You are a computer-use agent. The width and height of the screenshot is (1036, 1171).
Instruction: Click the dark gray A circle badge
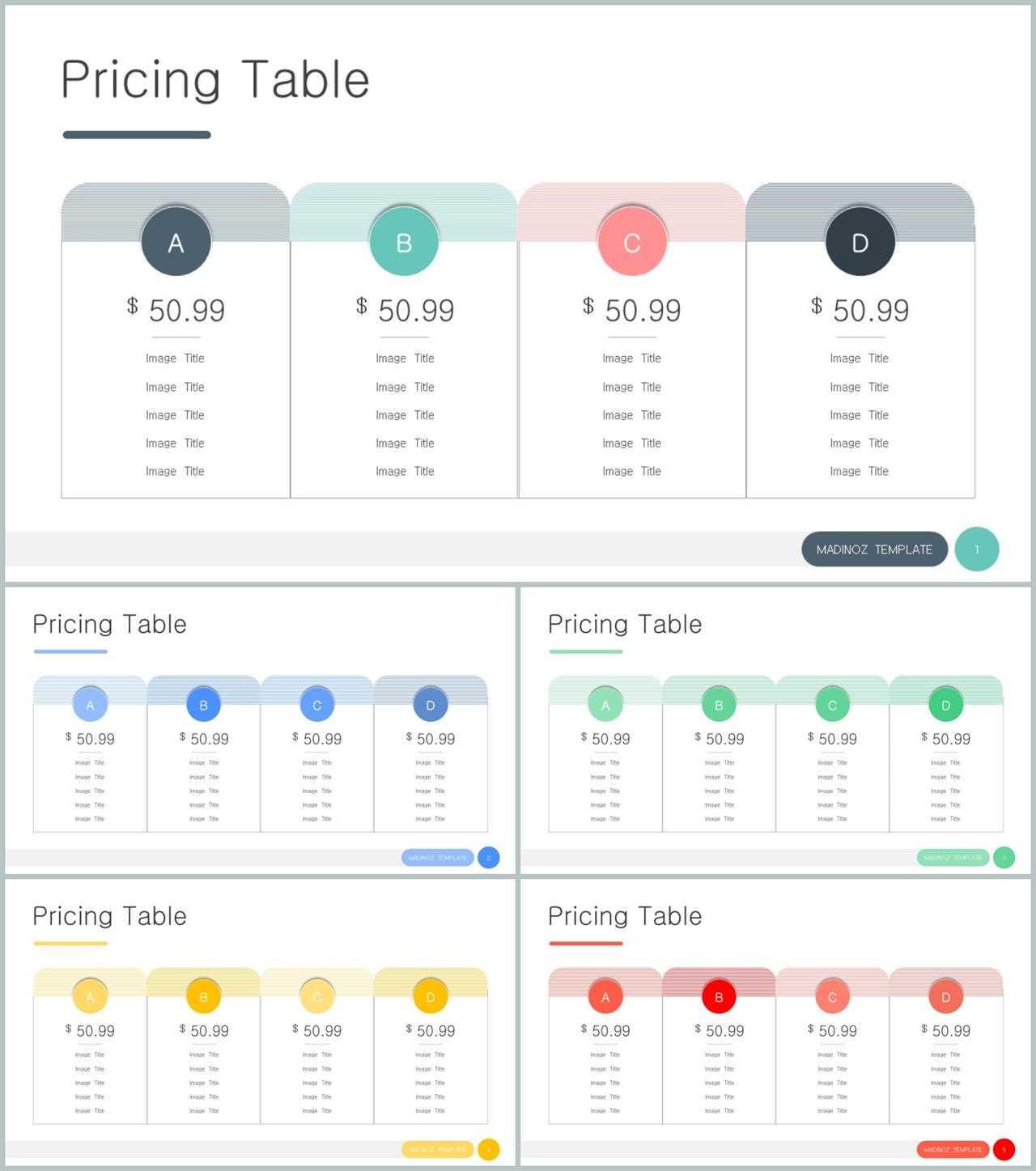click(x=176, y=241)
